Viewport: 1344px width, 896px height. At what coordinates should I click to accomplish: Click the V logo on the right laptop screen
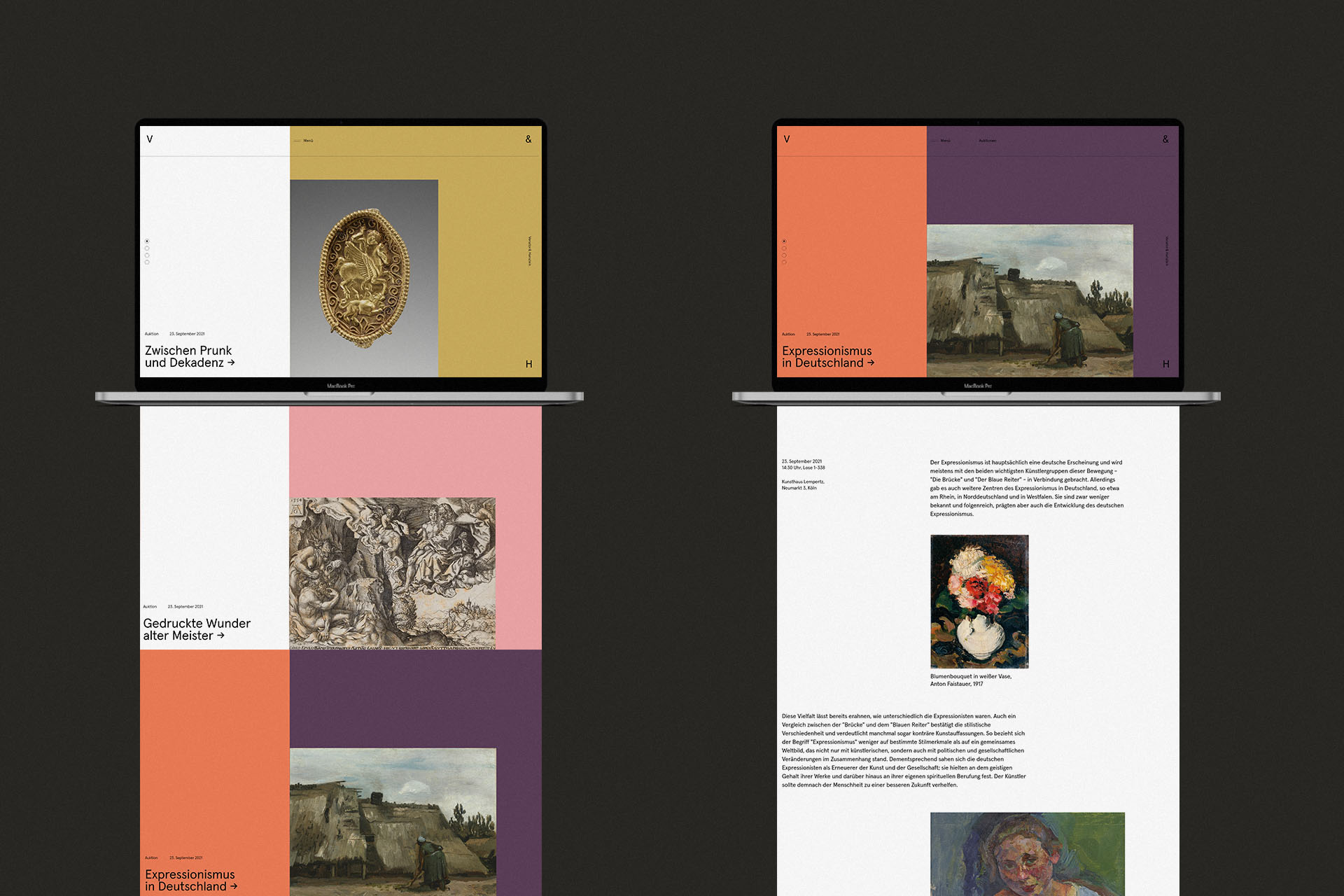click(787, 139)
